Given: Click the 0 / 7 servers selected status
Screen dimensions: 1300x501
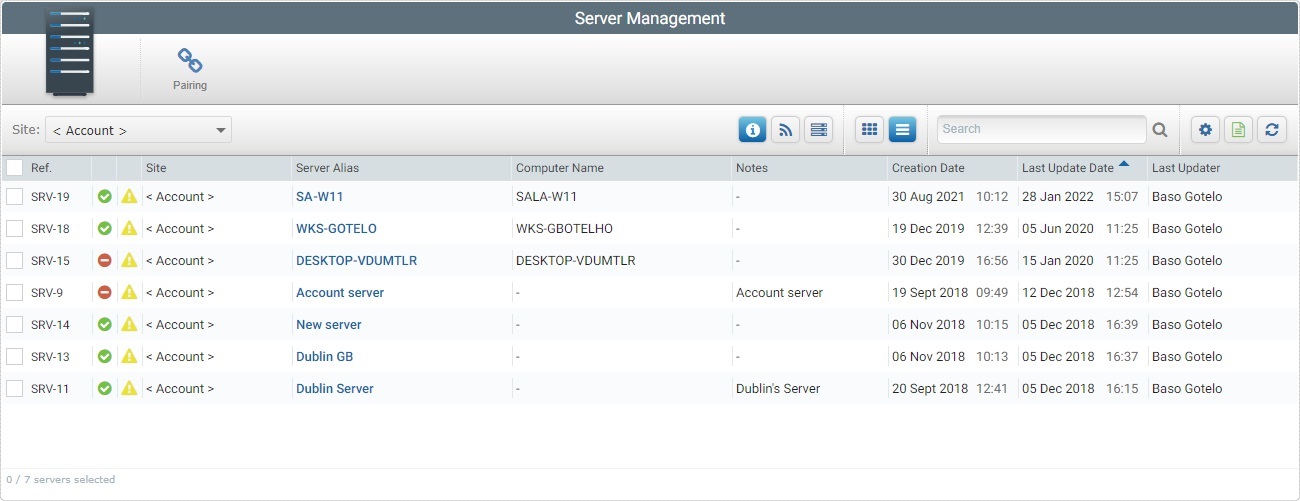Looking at the screenshot, I should click(x=61, y=480).
